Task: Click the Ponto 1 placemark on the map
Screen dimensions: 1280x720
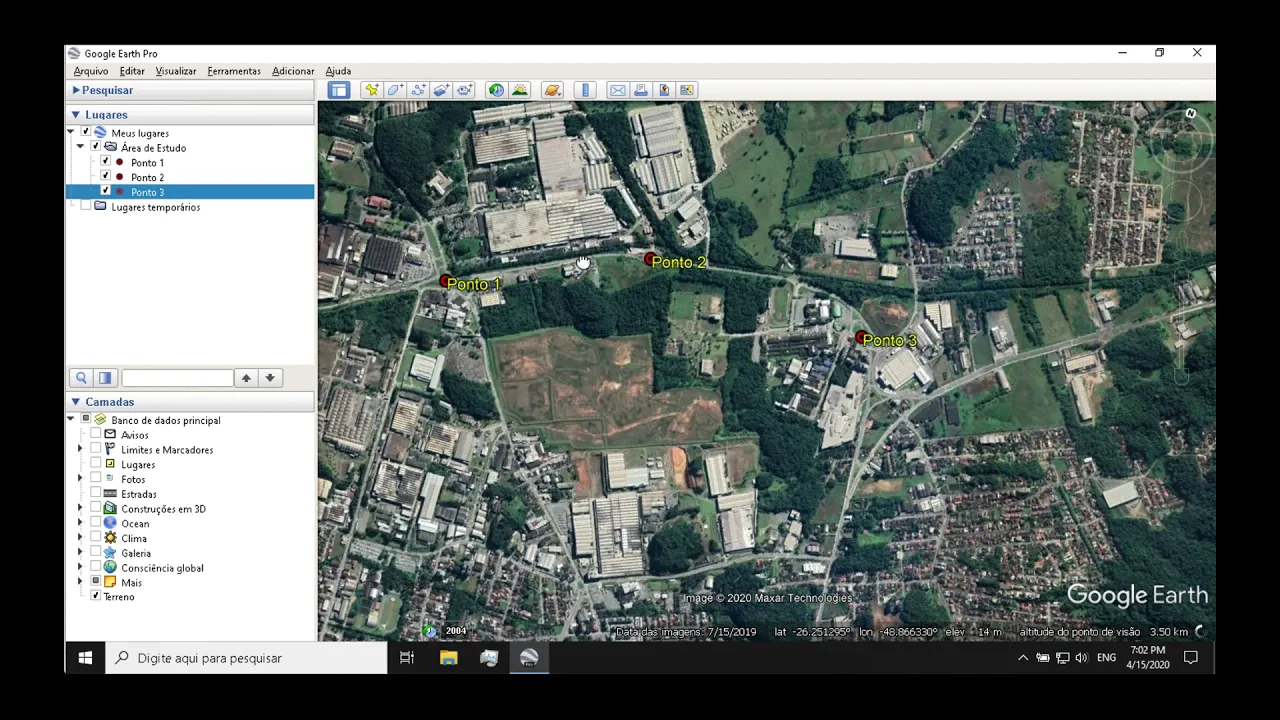Action: [x=446, y=281]
